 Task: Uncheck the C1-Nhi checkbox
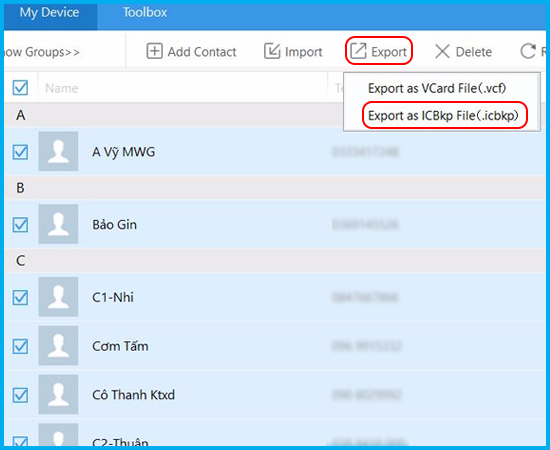20,297
